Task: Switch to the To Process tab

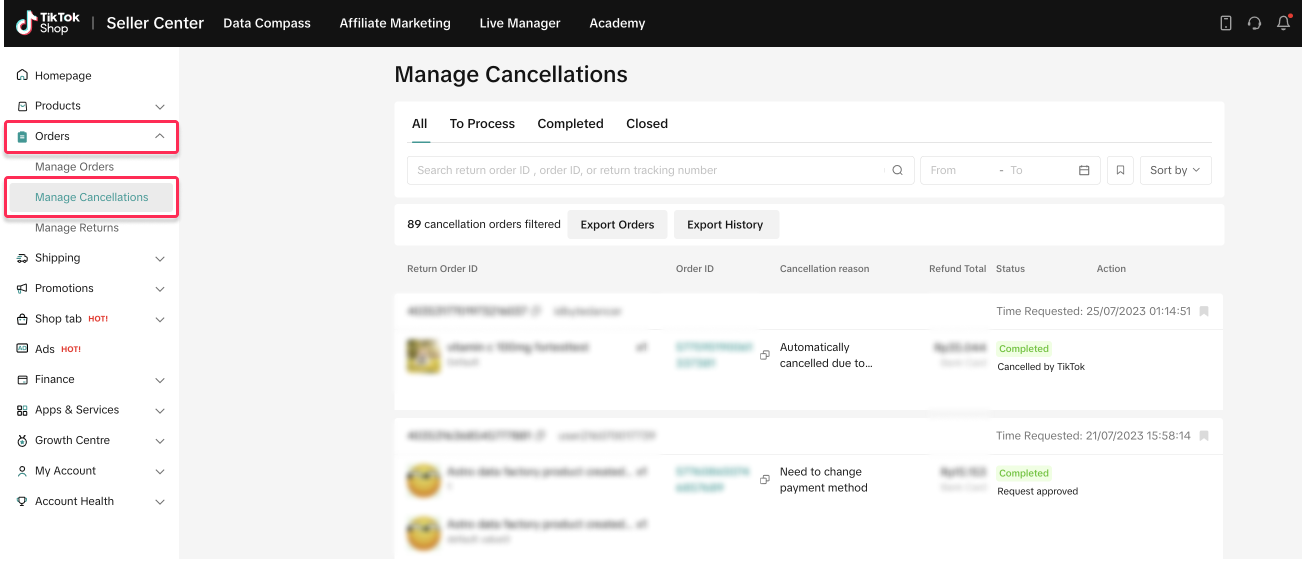Action: coord(482,124)
